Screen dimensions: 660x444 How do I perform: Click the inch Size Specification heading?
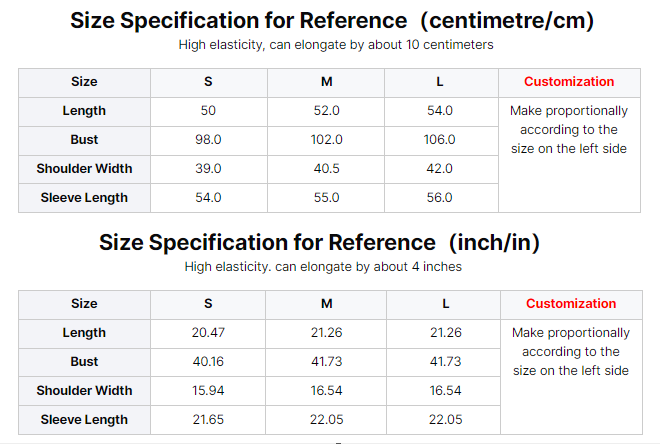tap(329, 243)
